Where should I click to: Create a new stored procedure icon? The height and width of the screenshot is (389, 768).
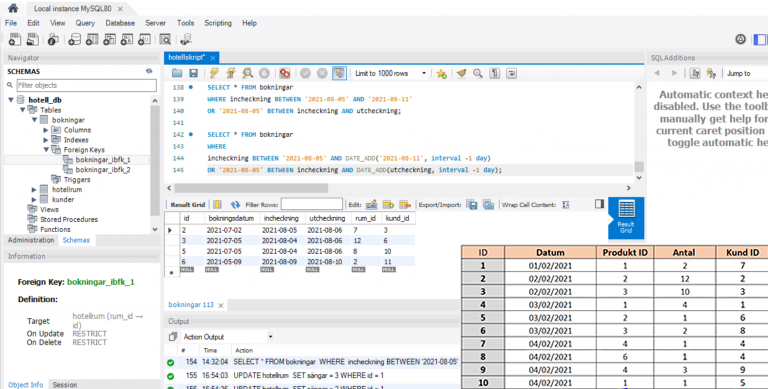point(127,40)
